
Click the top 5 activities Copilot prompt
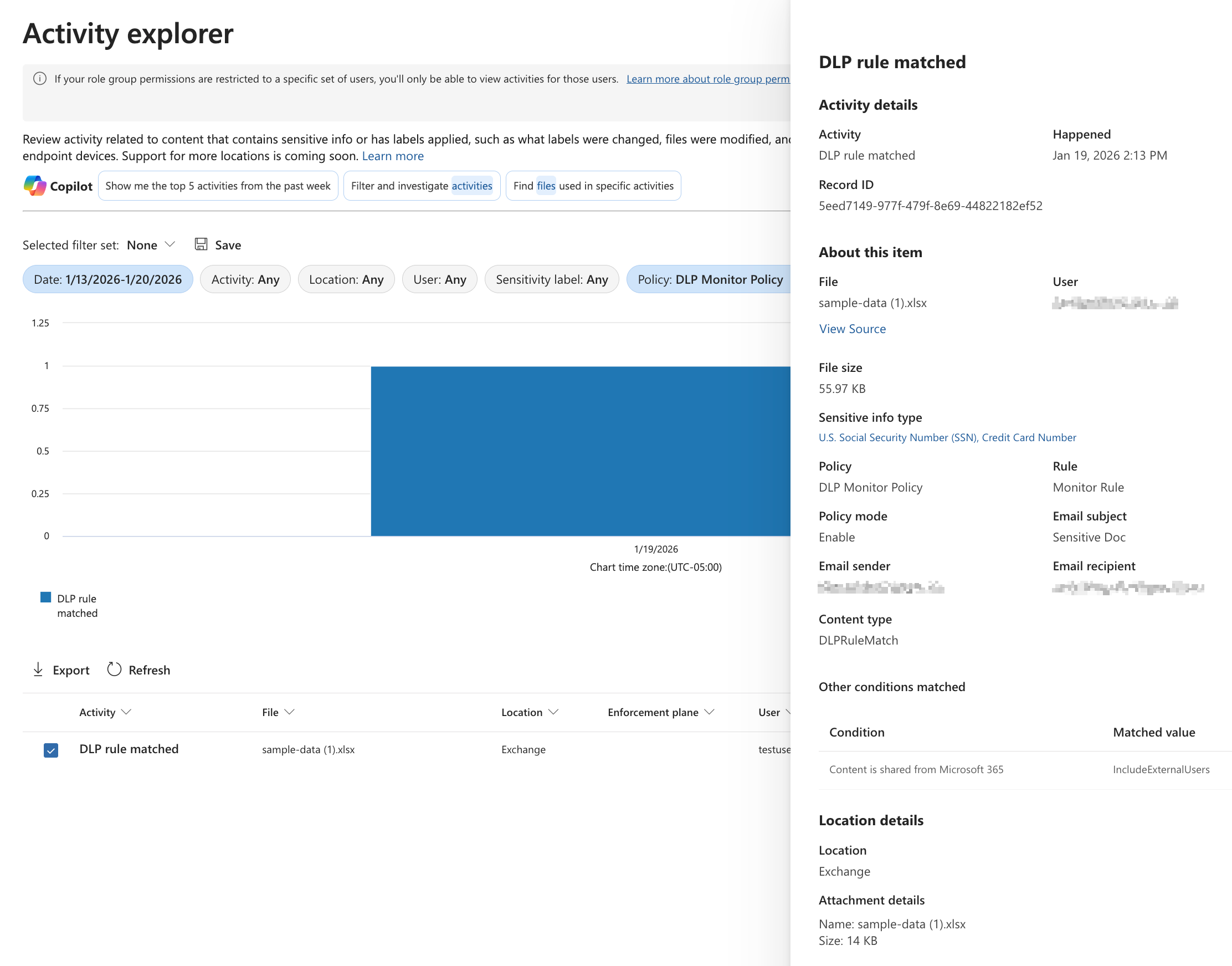click(x=218, y=186)
